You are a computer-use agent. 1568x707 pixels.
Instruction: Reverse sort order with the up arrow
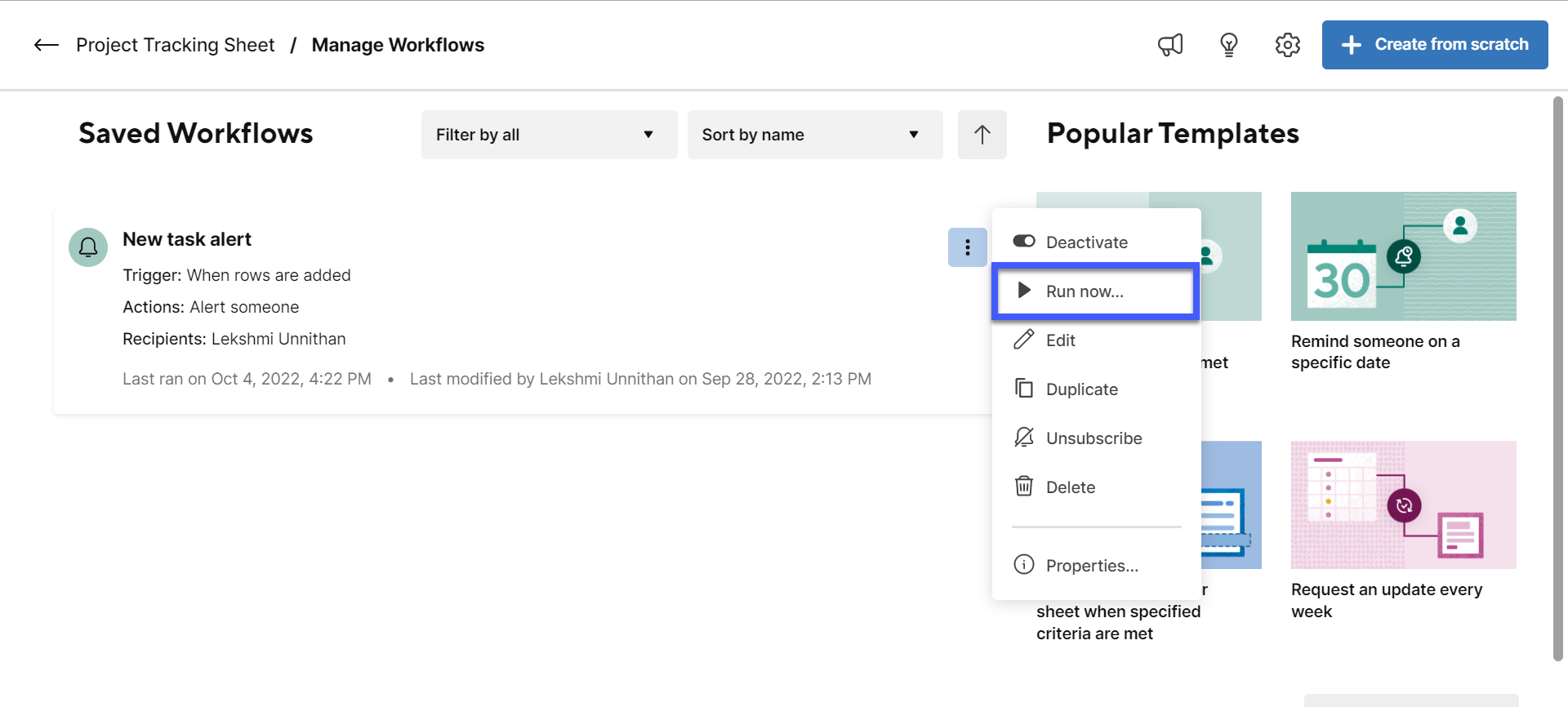point(982,135)
